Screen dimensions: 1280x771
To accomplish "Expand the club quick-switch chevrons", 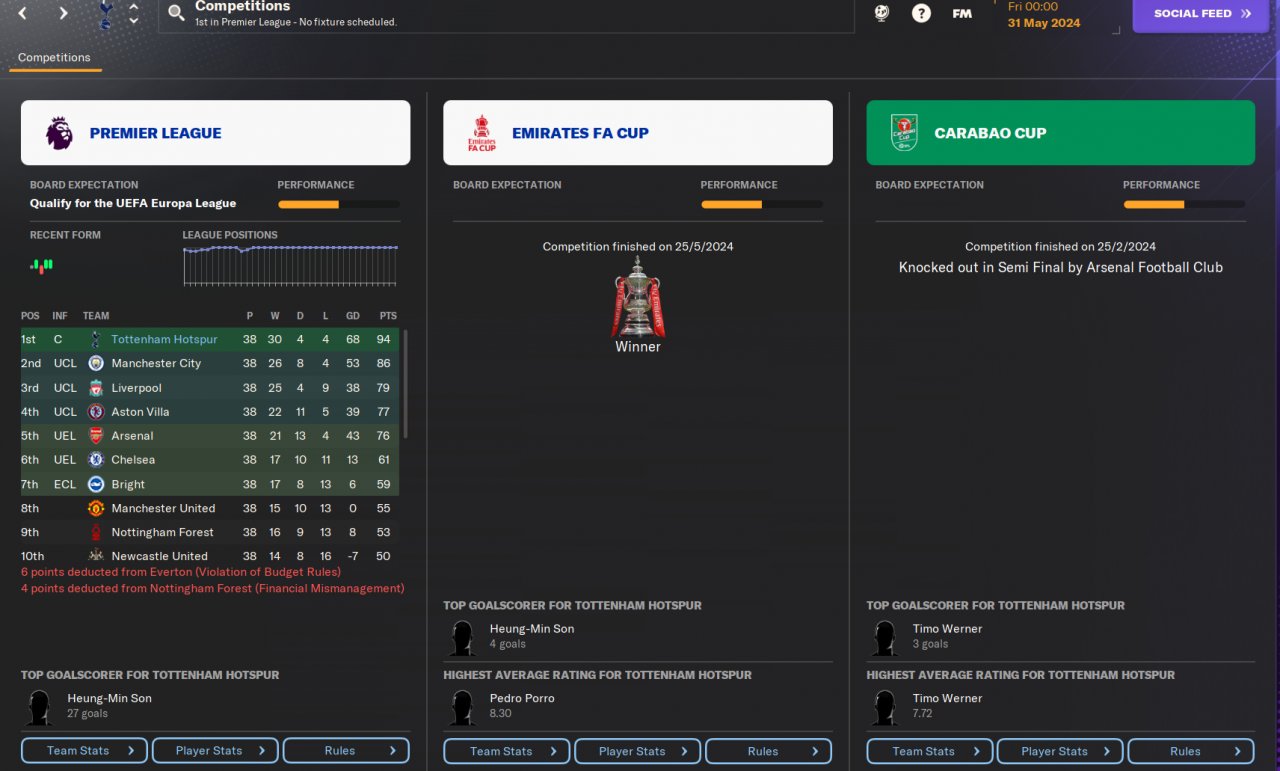I will tap(134, 14).
